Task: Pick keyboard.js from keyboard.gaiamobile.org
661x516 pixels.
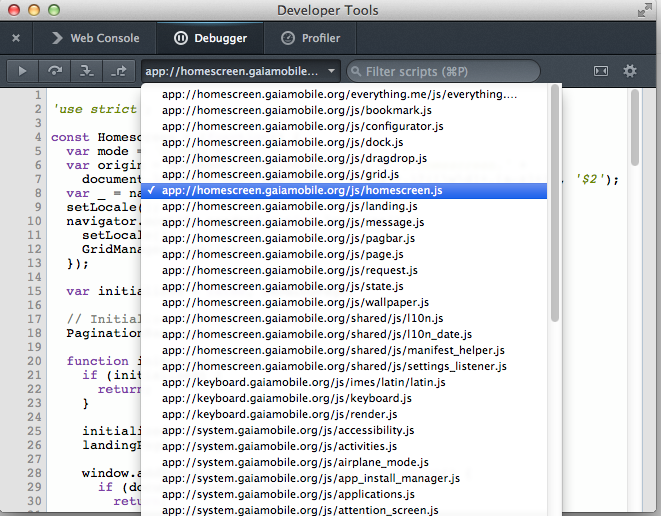Action: pos(344,398)
